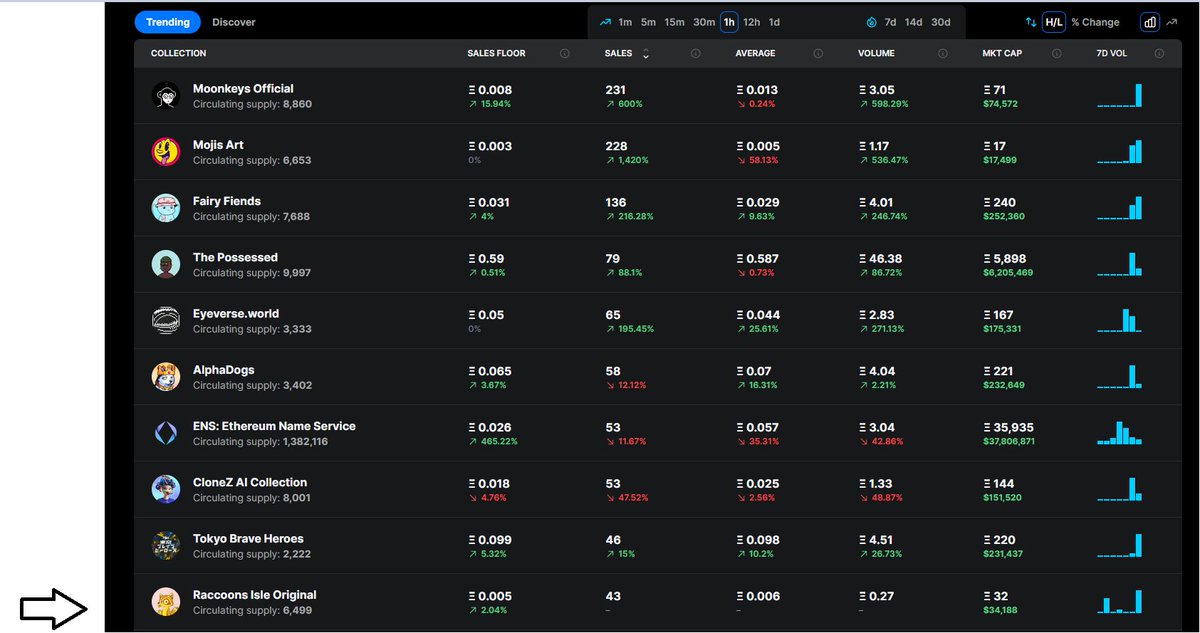Select the 12h timeframe

click(x=751, y=22)
